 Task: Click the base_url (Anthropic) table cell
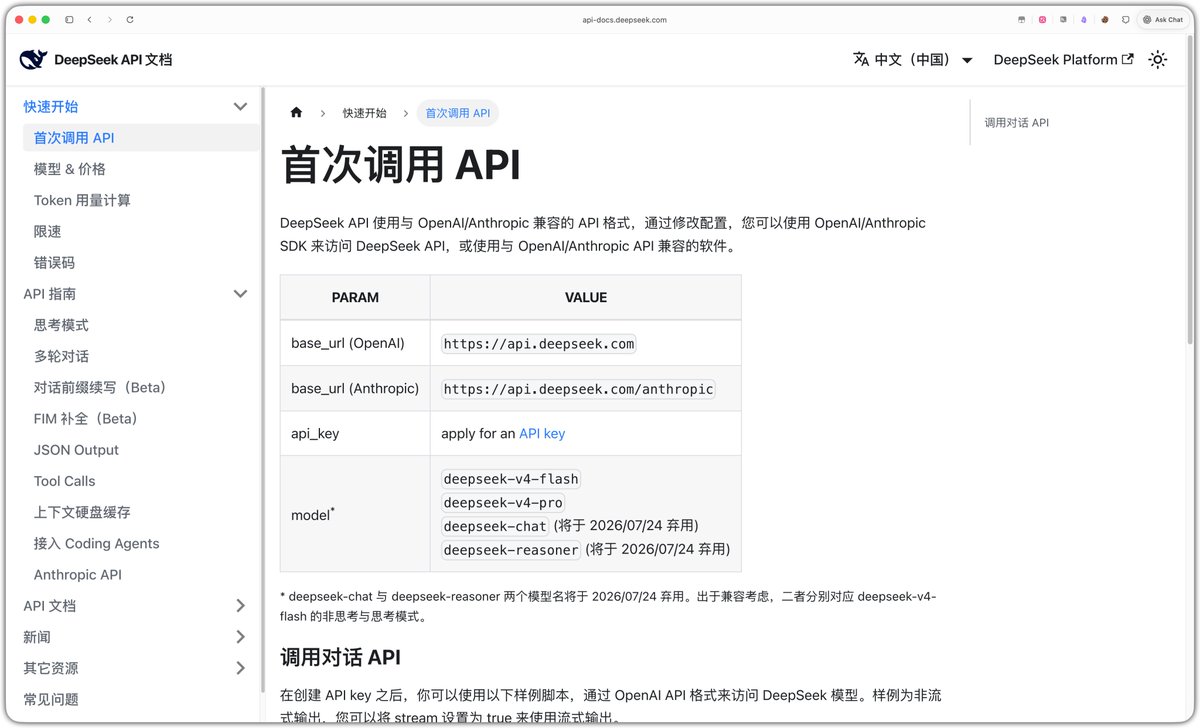[355, 388]
